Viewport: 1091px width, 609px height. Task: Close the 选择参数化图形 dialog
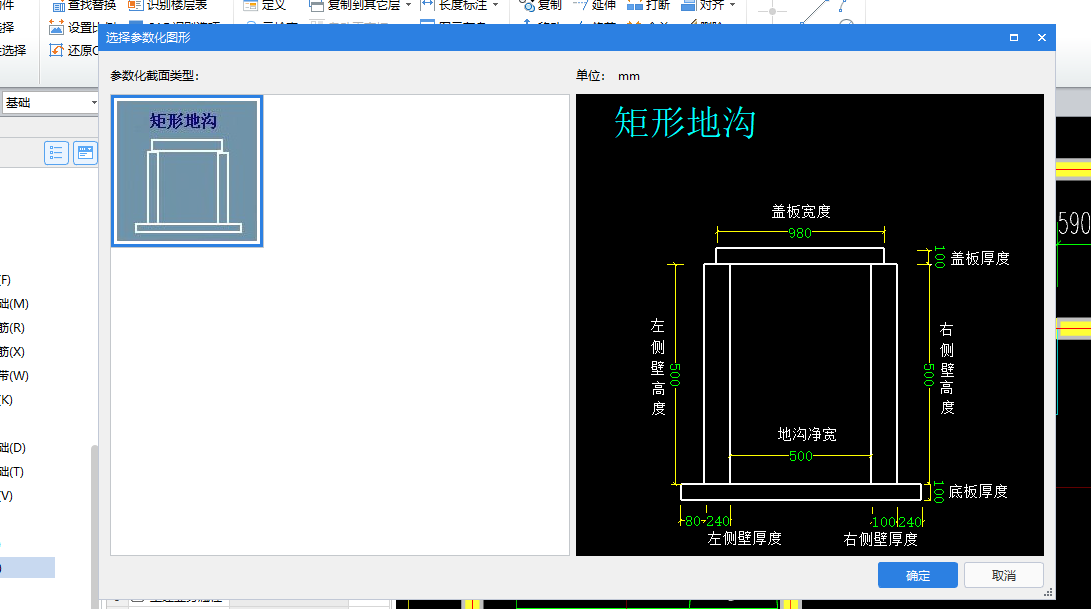pos(1042,38)
